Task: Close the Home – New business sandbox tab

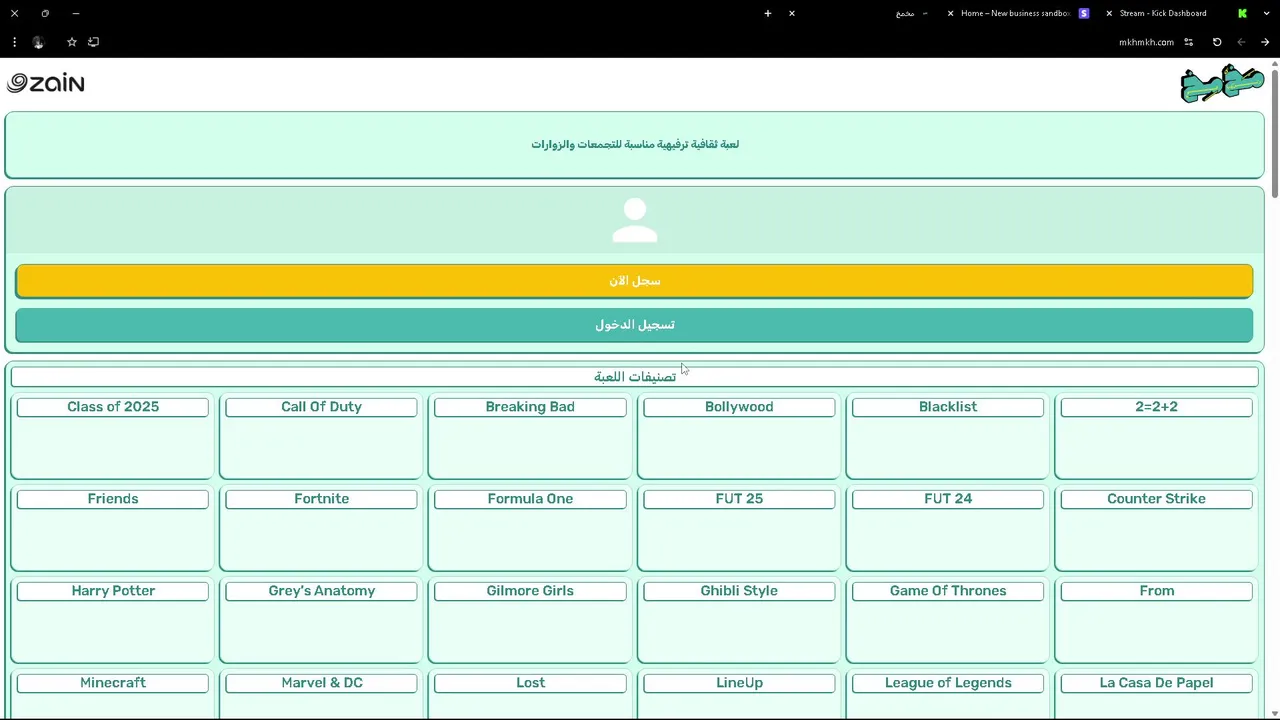Action: [x=951, y=13]
